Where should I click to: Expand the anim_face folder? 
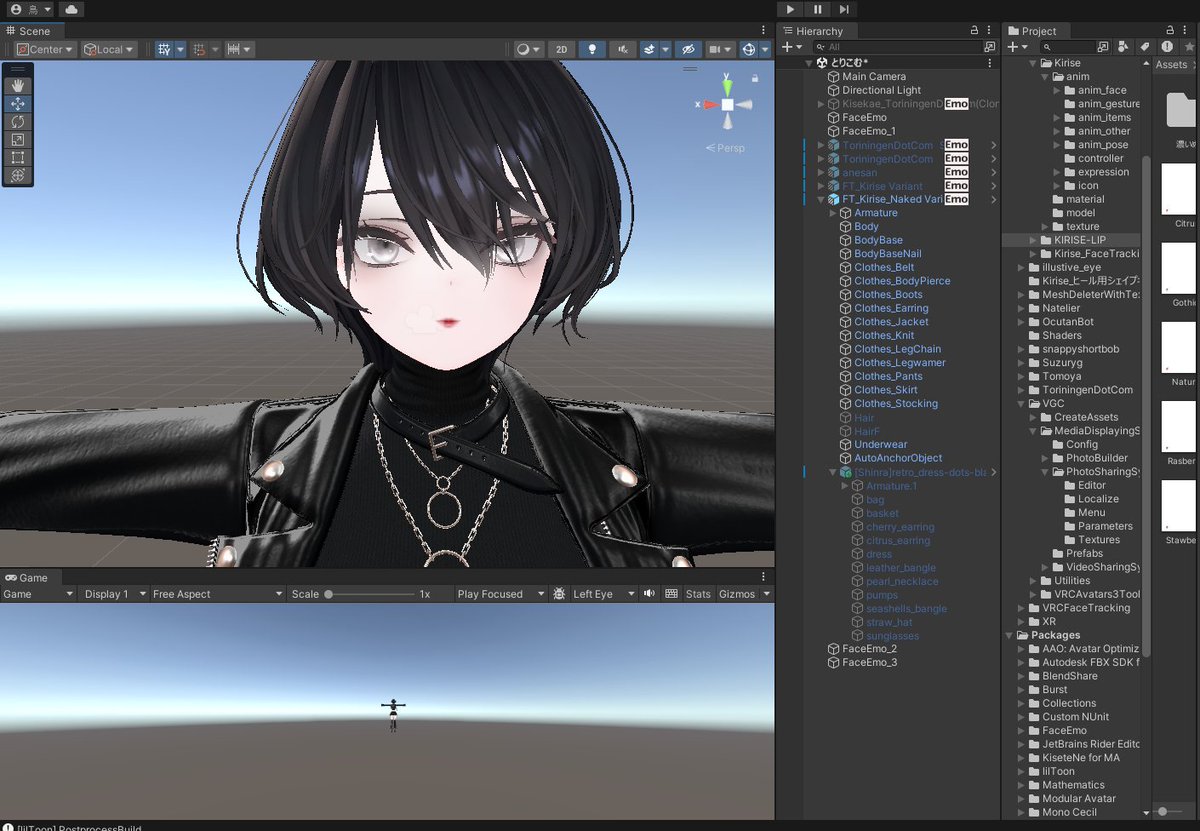click(1057, 90)
